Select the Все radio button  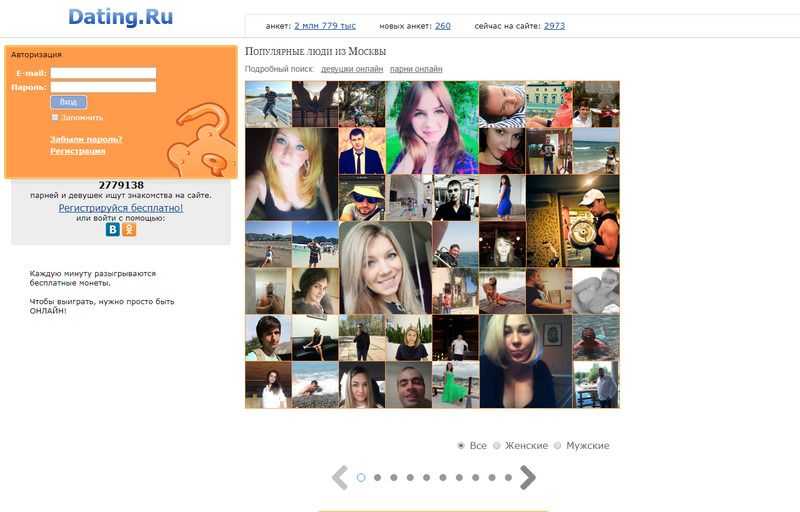pyautogui.click(x=461, y=446)
